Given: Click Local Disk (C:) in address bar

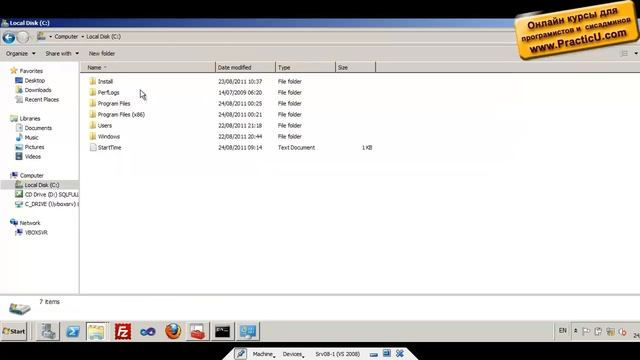Looking at the screenshot, I should tap(103, 37).
